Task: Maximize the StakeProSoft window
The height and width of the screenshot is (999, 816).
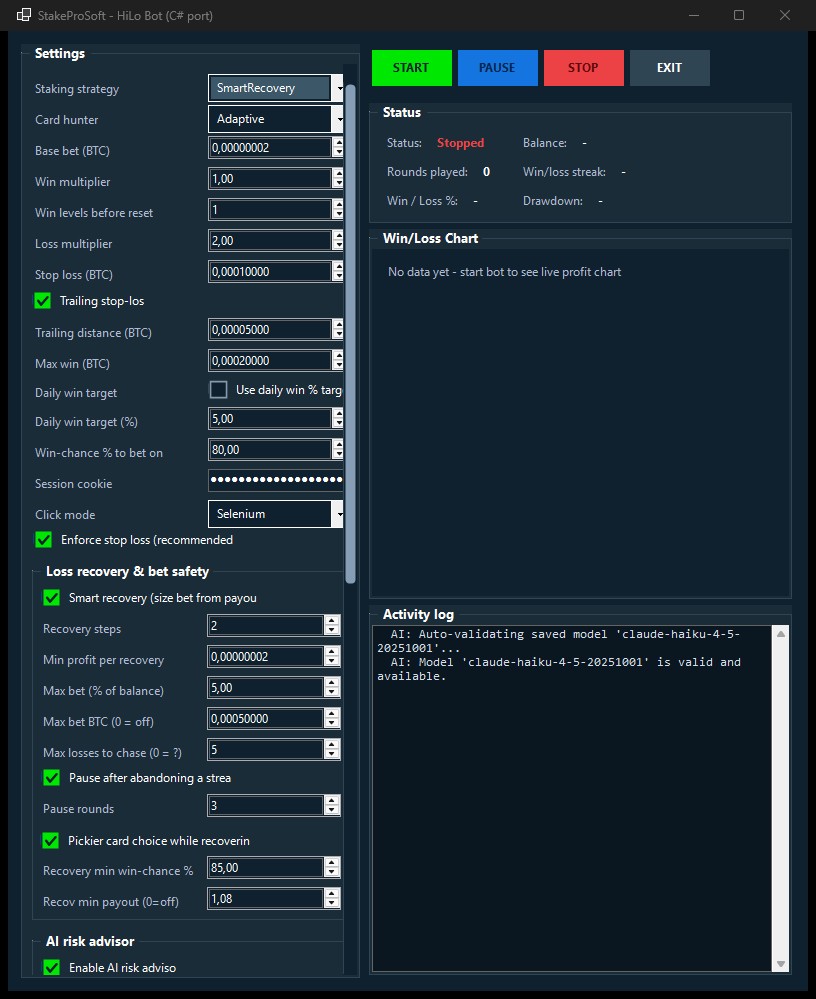Action: click(739, 15)
